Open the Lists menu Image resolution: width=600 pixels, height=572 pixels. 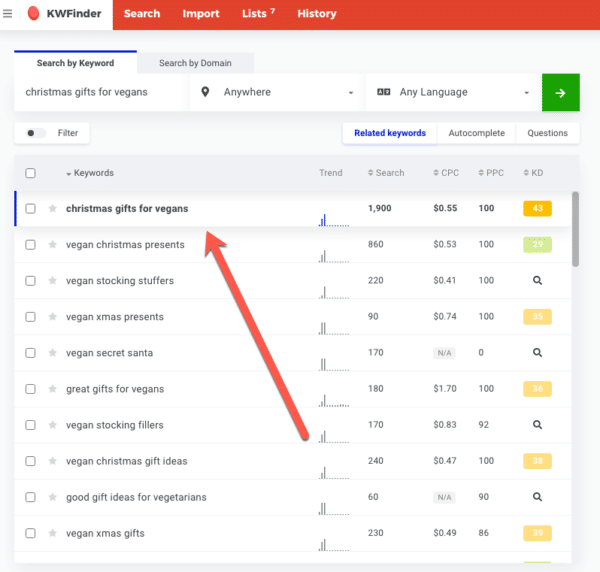click(x=258, y=14)
